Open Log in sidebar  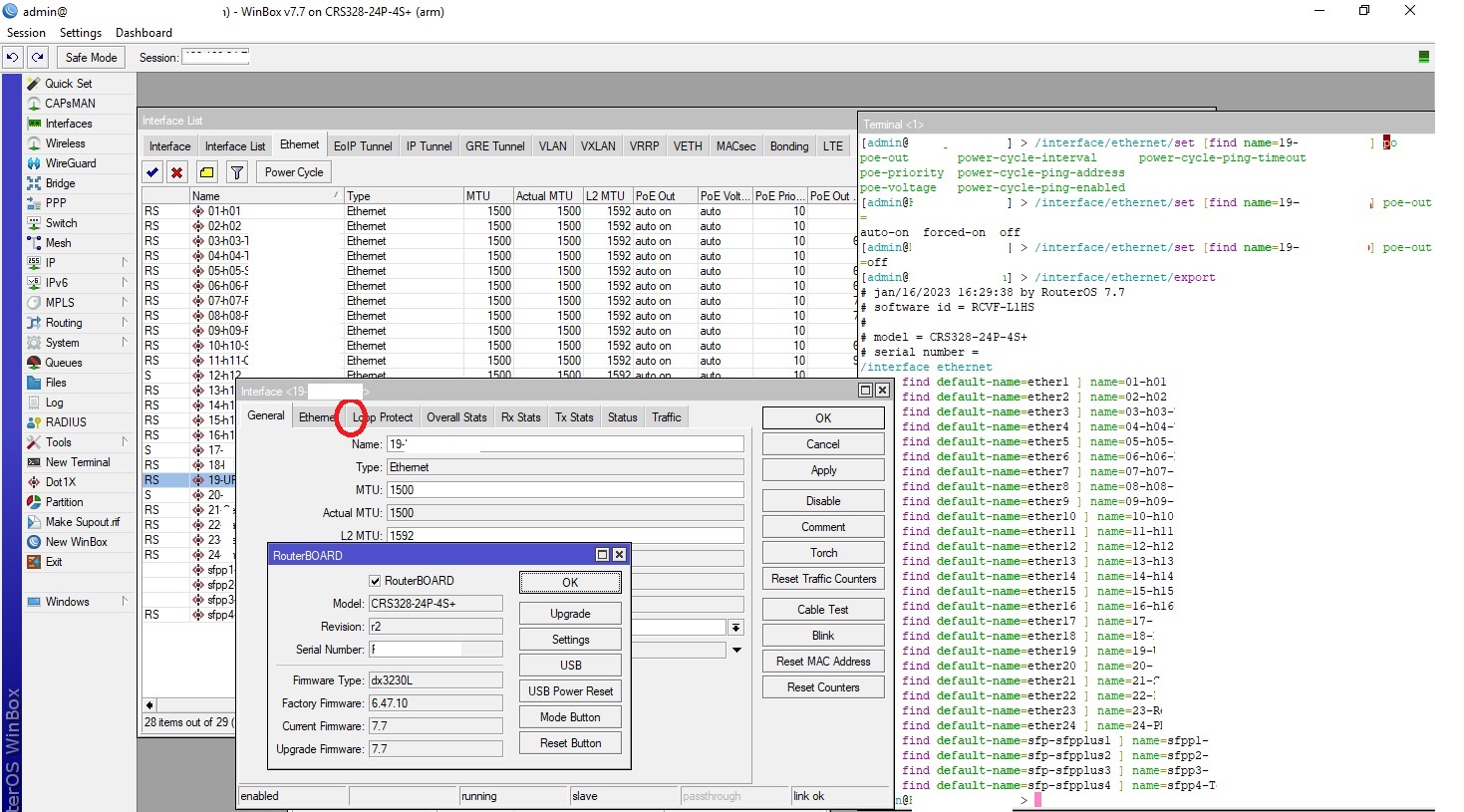55,403
